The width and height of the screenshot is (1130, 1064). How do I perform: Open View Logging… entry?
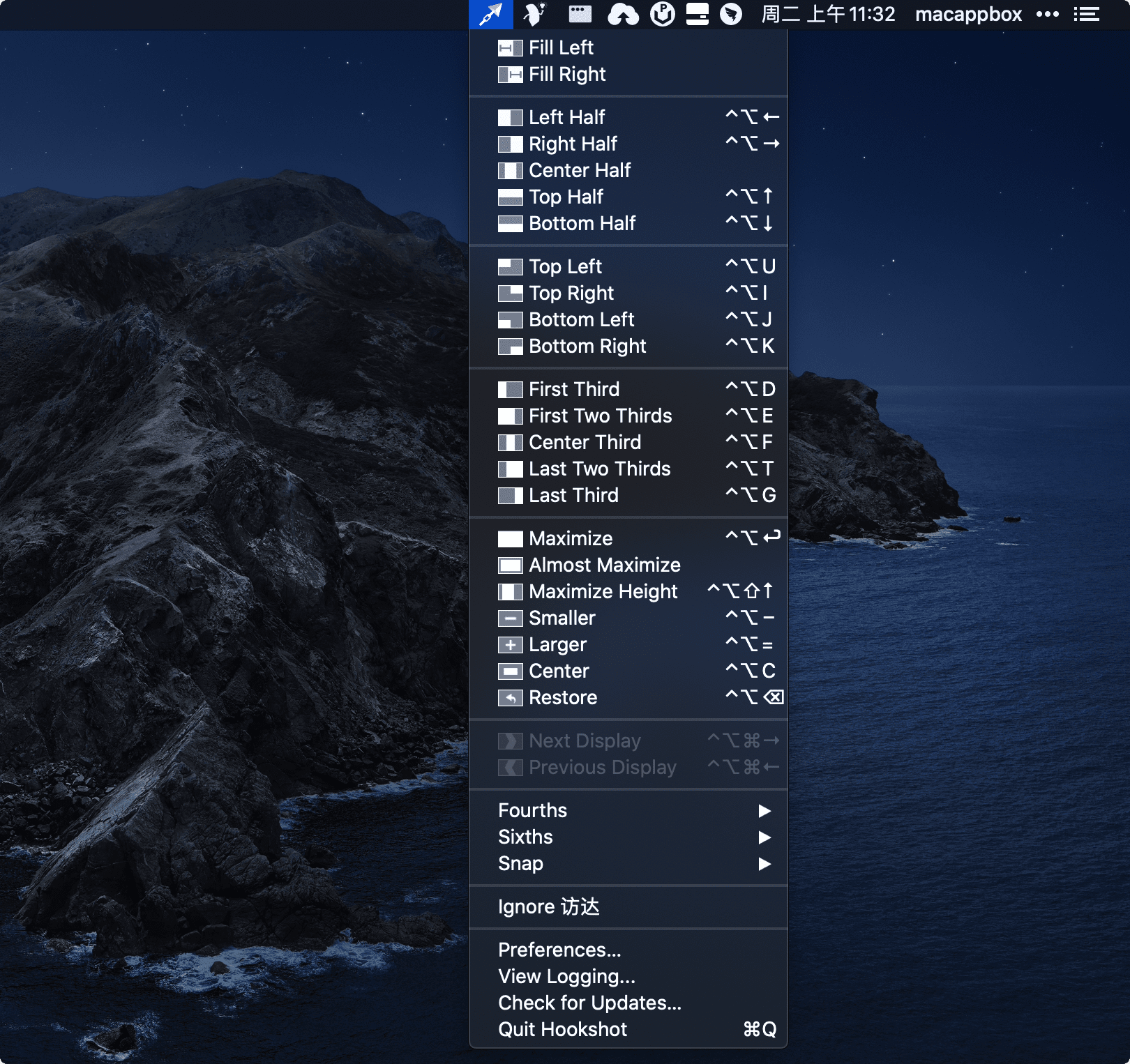point(628,977)
